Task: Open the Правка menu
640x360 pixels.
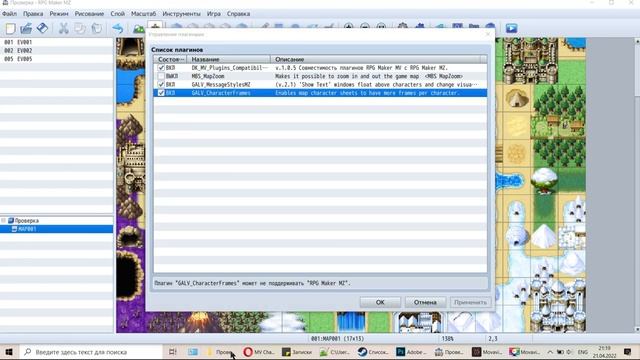Action: pos(33,13)
